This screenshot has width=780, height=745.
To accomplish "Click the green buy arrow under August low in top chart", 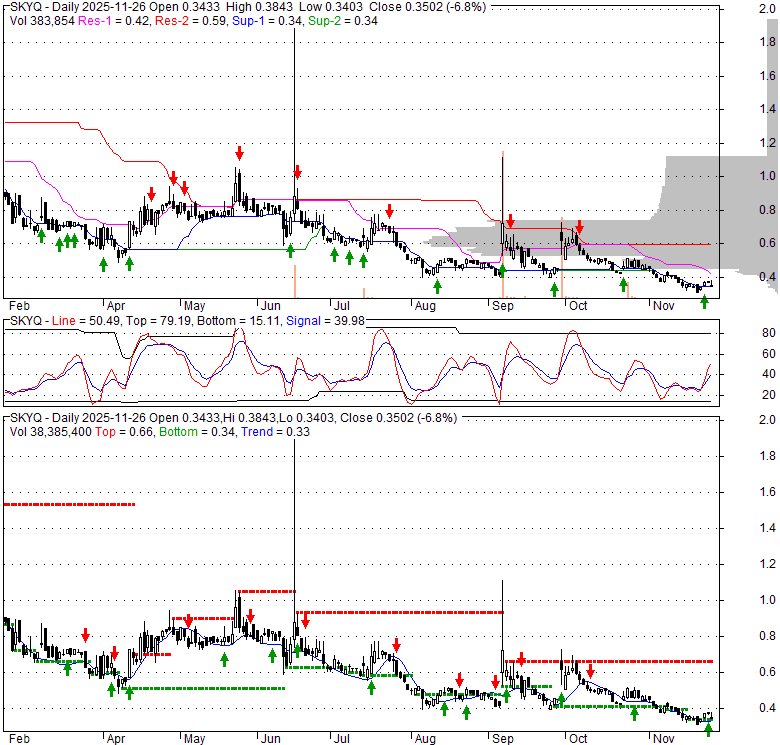I will [x=437, y=286].
